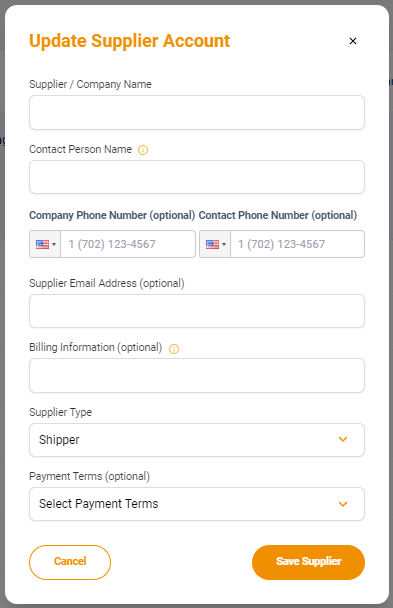The height and width of the screenshot is (608, 393).
Task: Click the Company Phone Number (optional) label
Action: click(112, 215)
